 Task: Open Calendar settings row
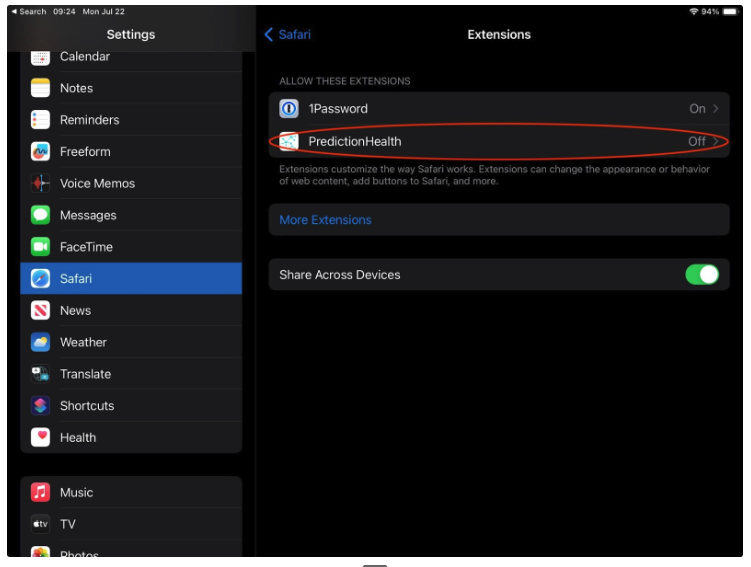pos(131,59)
